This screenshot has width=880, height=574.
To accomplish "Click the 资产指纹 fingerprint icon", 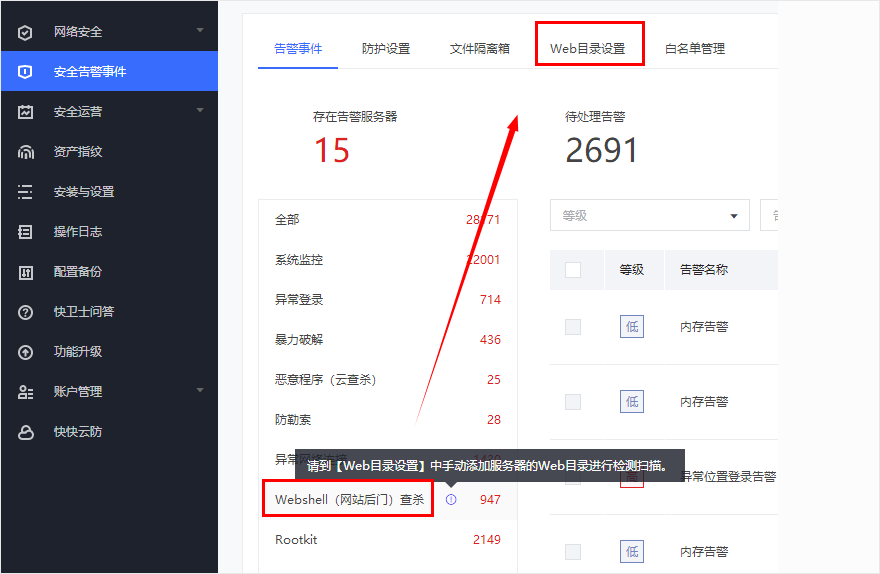I will point(26,152).
